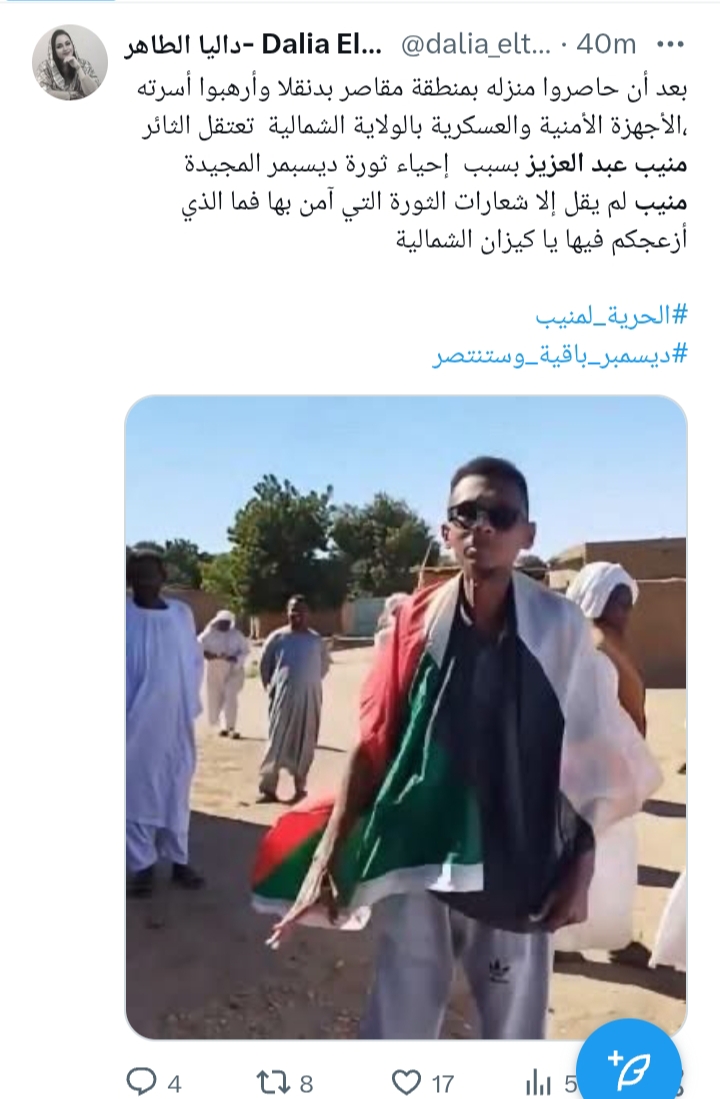
Task: Like the tweet with the heart icon
Action: pyautogui.click(x=407, y=1081)
